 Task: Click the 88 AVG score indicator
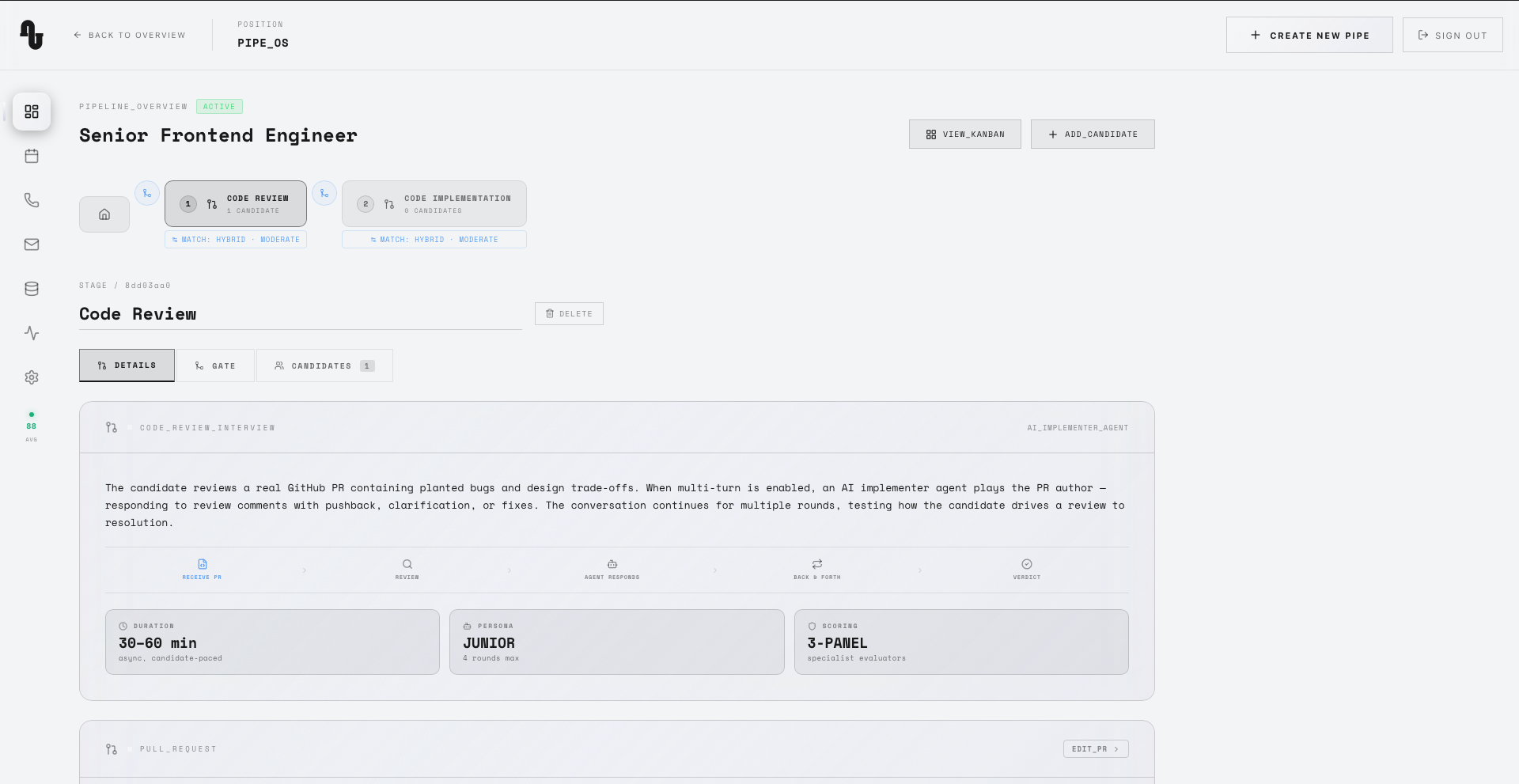point(32,427)
